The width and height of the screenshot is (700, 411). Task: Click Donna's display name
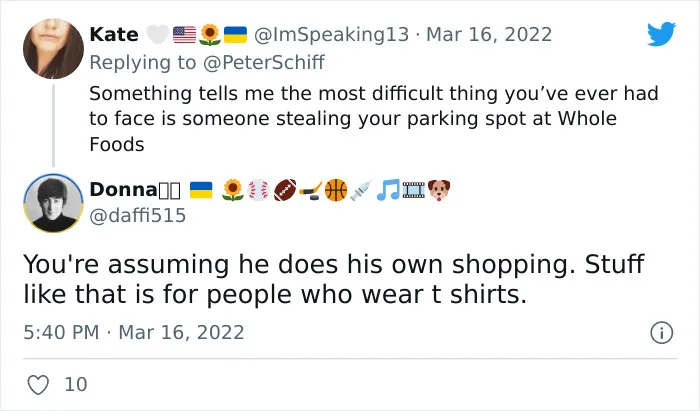point(123,190)
